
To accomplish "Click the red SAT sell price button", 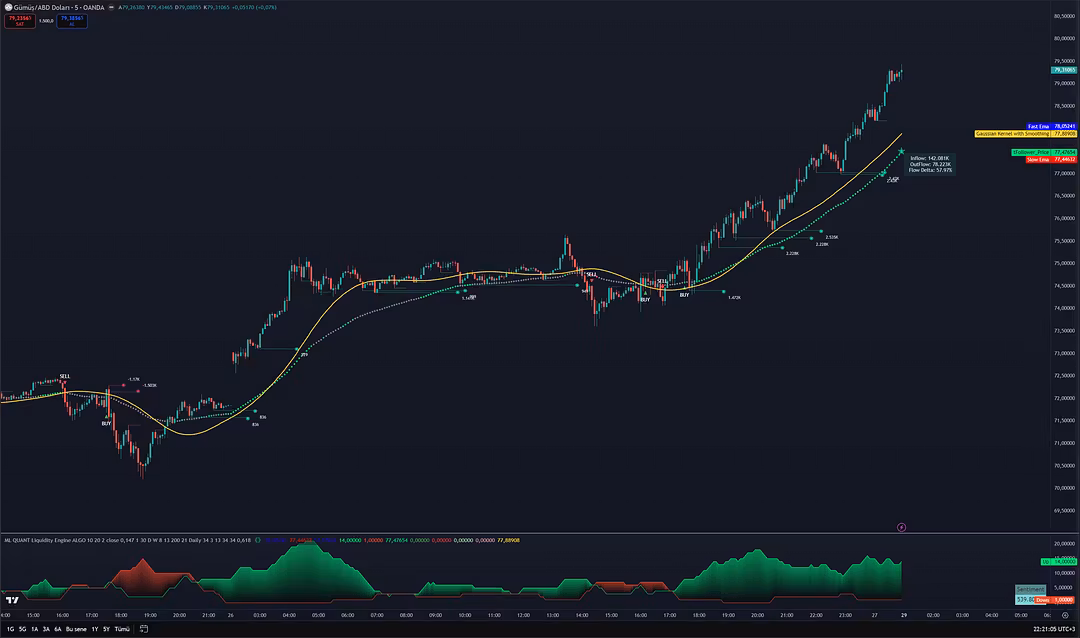I will [x=15, y=20].
